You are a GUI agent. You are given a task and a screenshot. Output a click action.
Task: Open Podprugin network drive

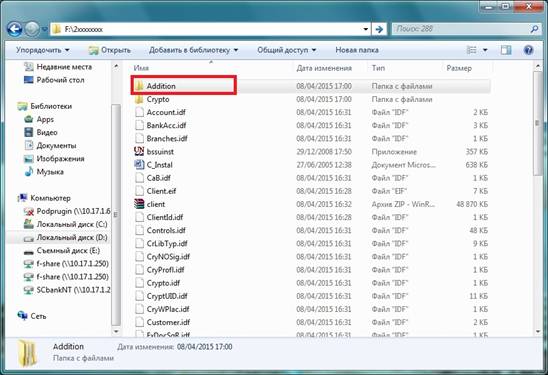pos(67,211)
